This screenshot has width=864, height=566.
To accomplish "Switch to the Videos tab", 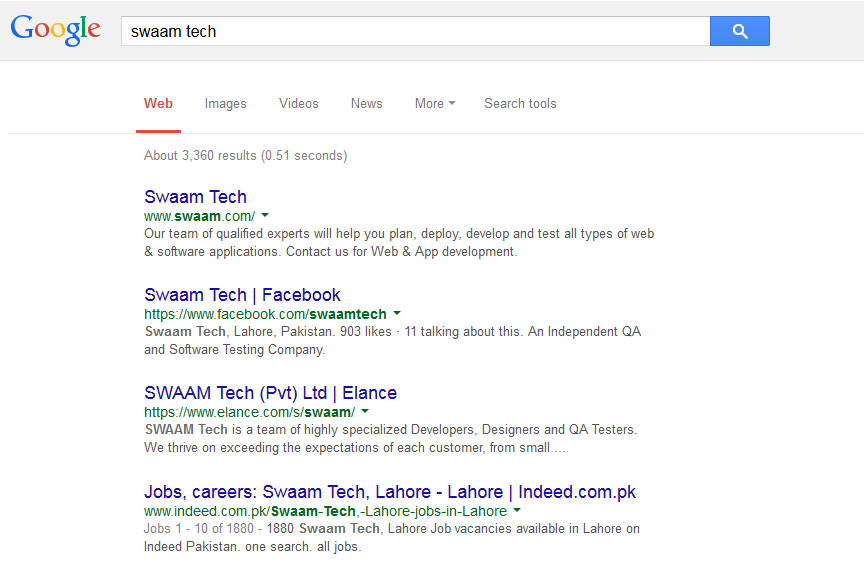I will (299, 104).
